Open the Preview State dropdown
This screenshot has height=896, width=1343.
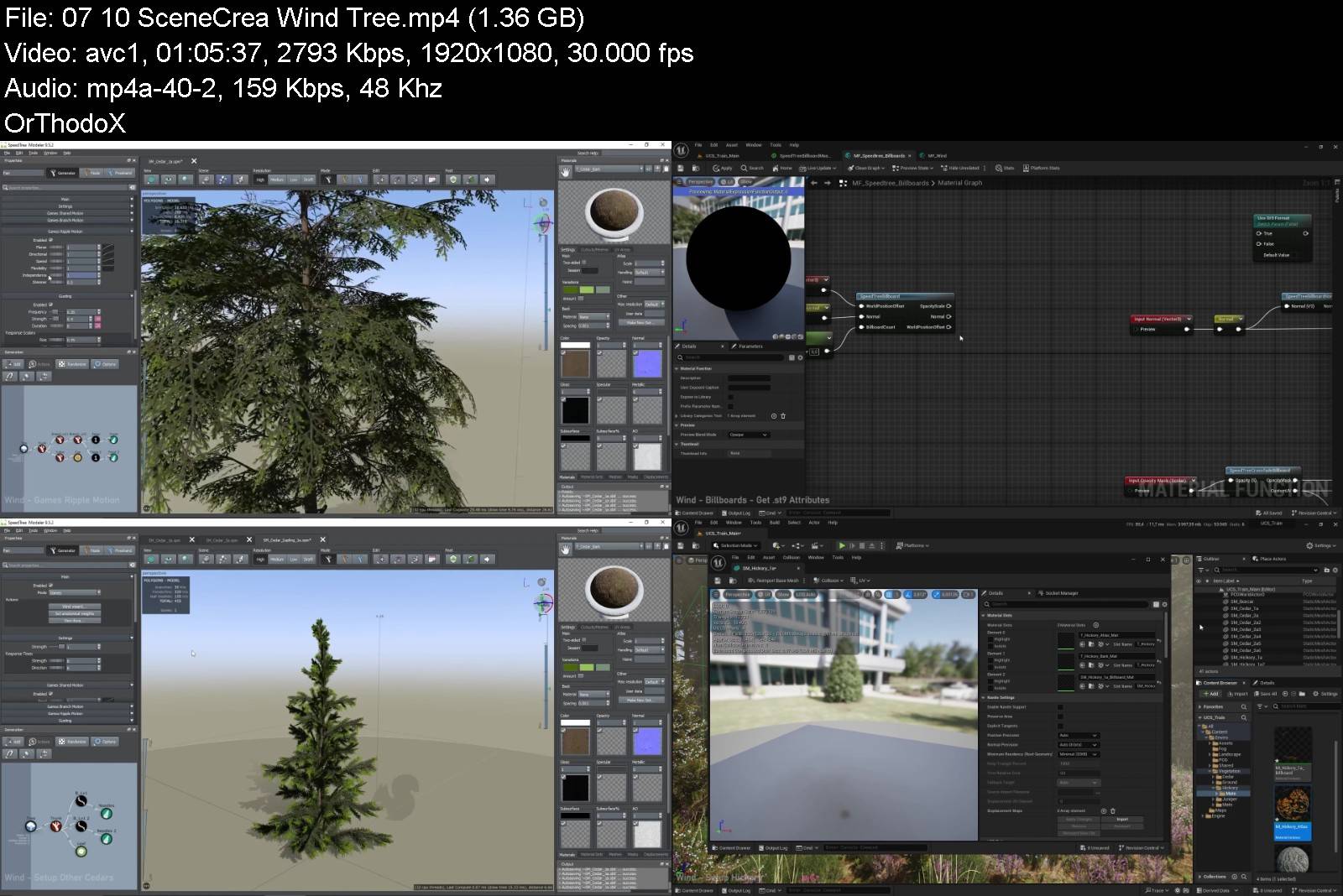coord(913,168)
